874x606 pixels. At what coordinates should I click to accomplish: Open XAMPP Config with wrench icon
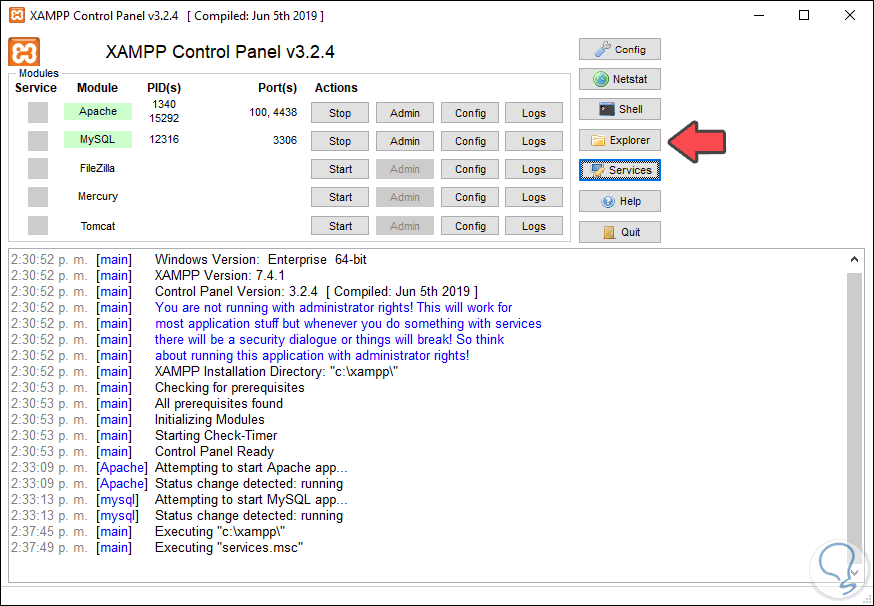(x=620, y=50)
